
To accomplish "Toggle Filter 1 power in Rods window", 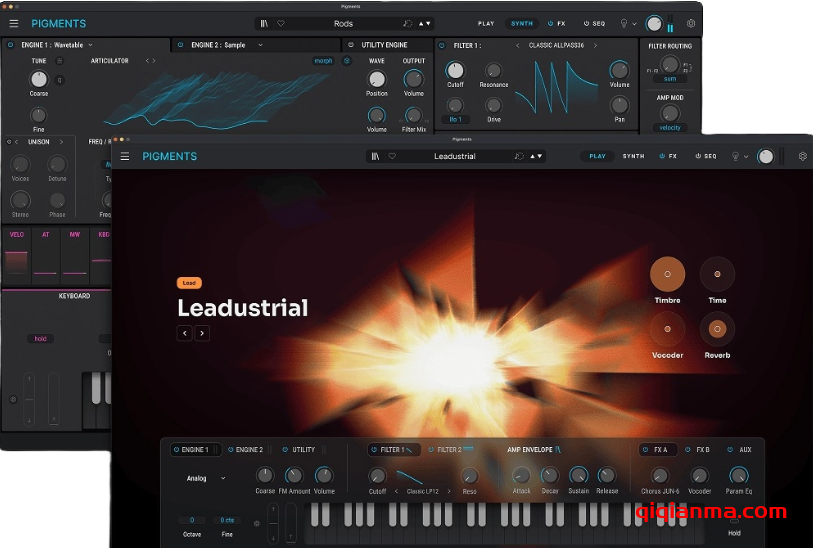I will click(442, 46).
